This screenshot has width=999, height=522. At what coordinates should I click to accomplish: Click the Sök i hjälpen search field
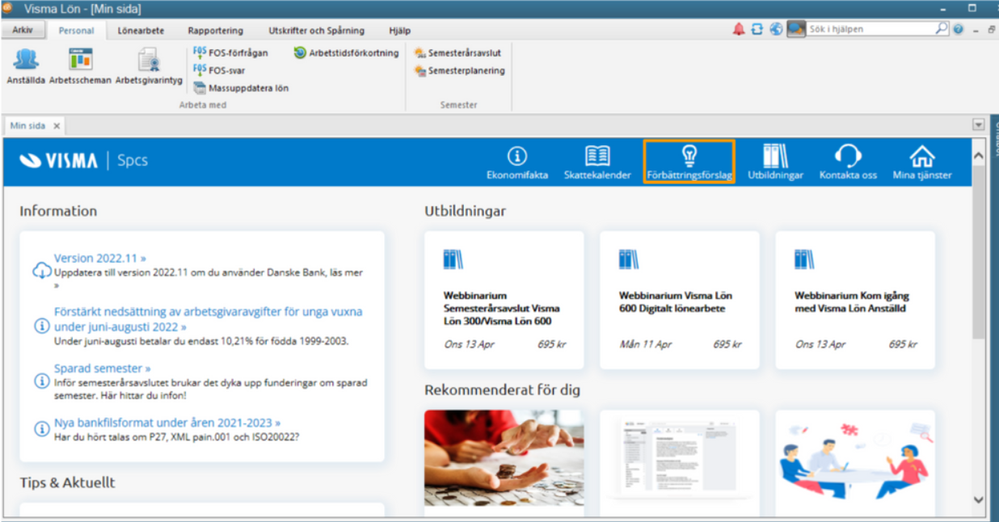click(x=870, y=29)
